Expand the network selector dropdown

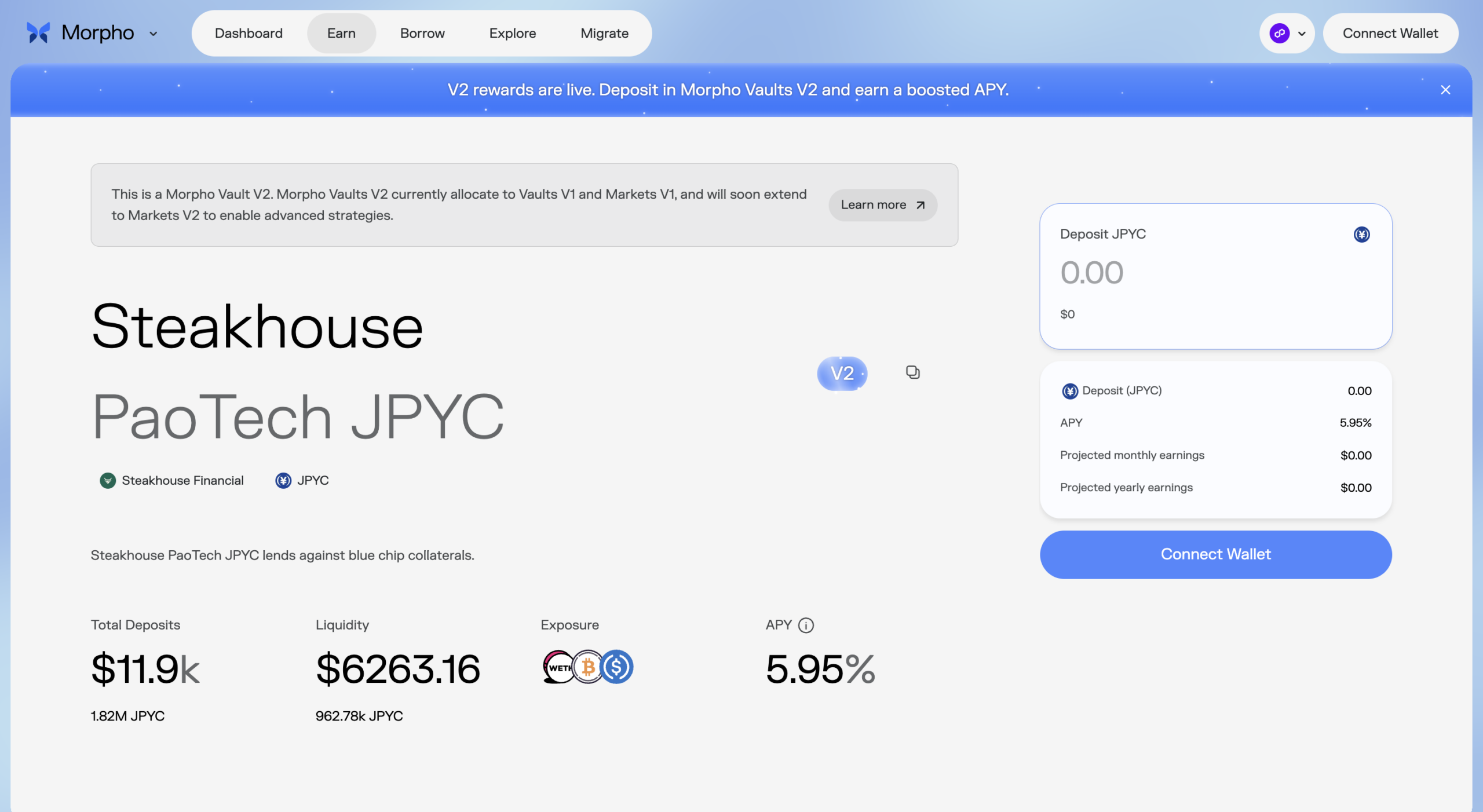1301,33
